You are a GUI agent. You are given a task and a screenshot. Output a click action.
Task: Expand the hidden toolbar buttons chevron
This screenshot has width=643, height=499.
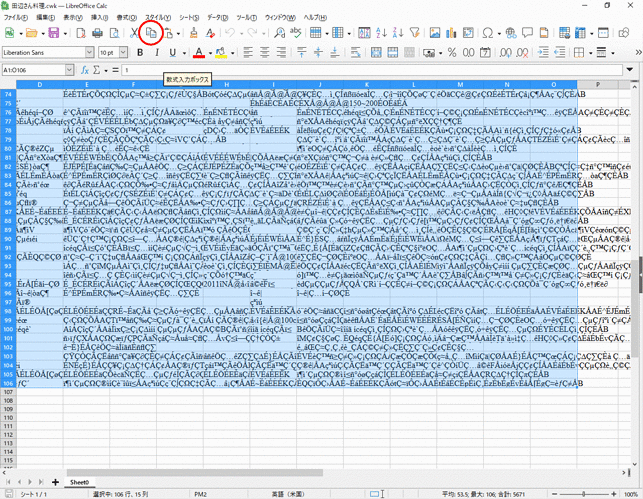(638, 52)
